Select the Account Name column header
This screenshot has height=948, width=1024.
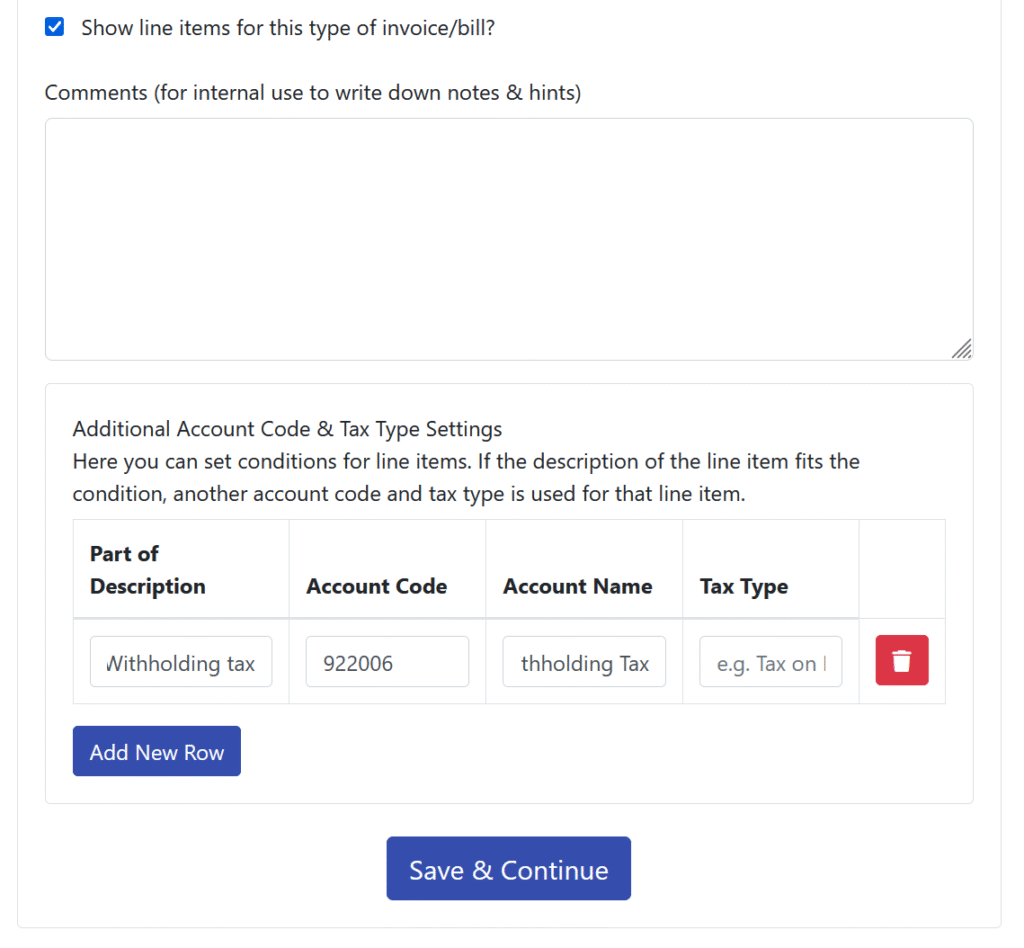tap(577, 586)
